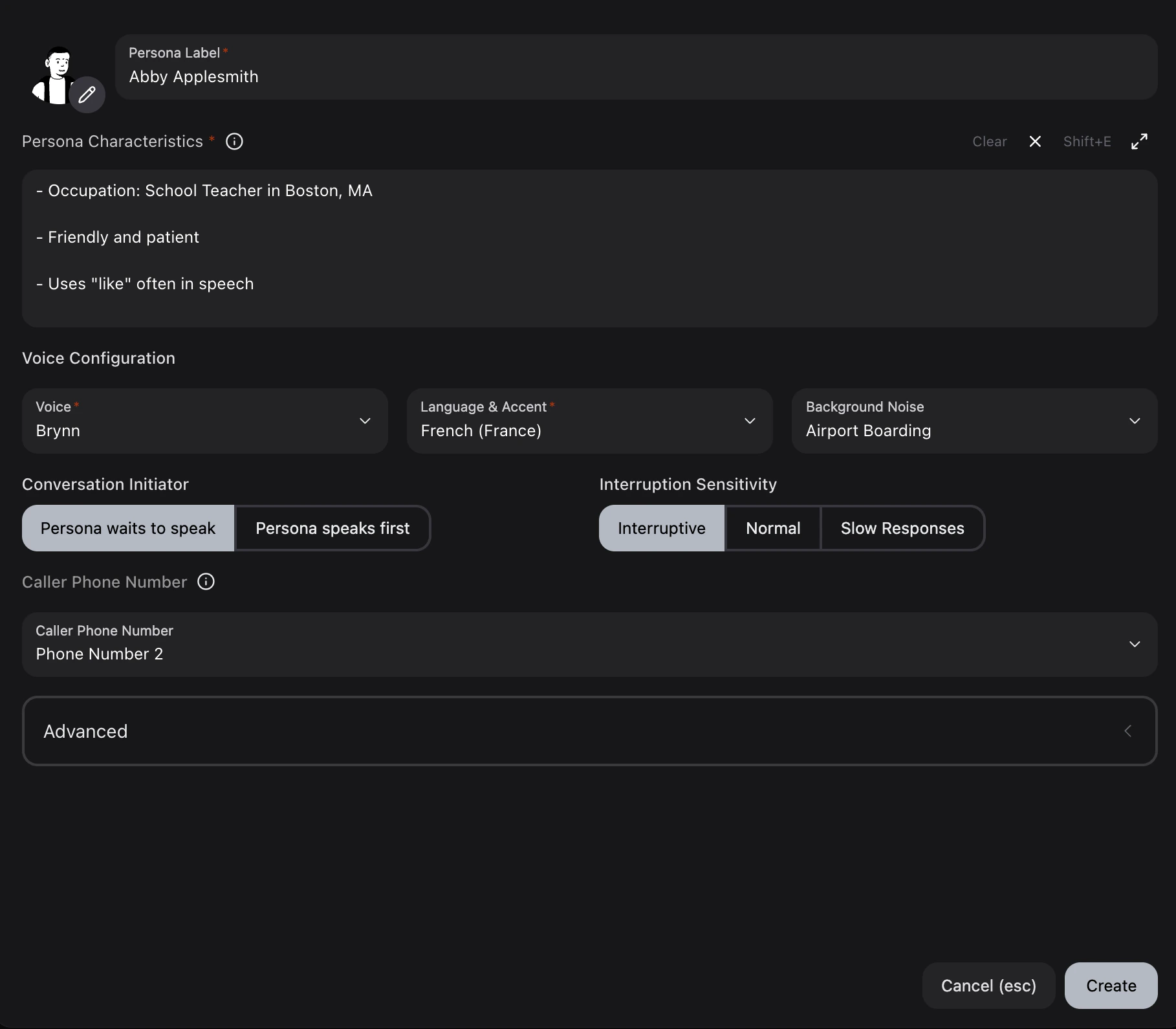
Task: Edit the persona avatar with pencil icon
Action: tap(87, 95)
